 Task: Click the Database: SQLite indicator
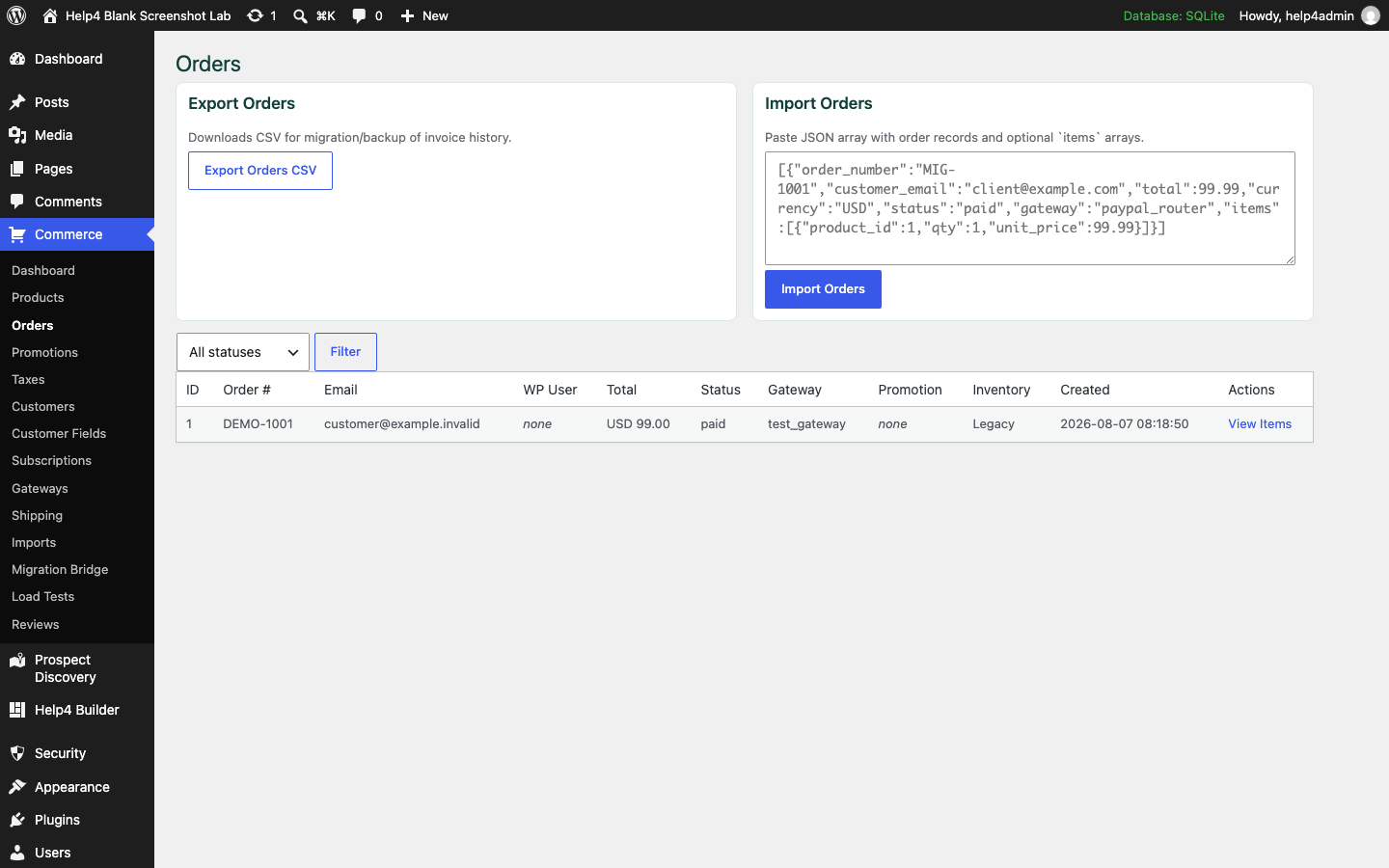(1174, 15)
